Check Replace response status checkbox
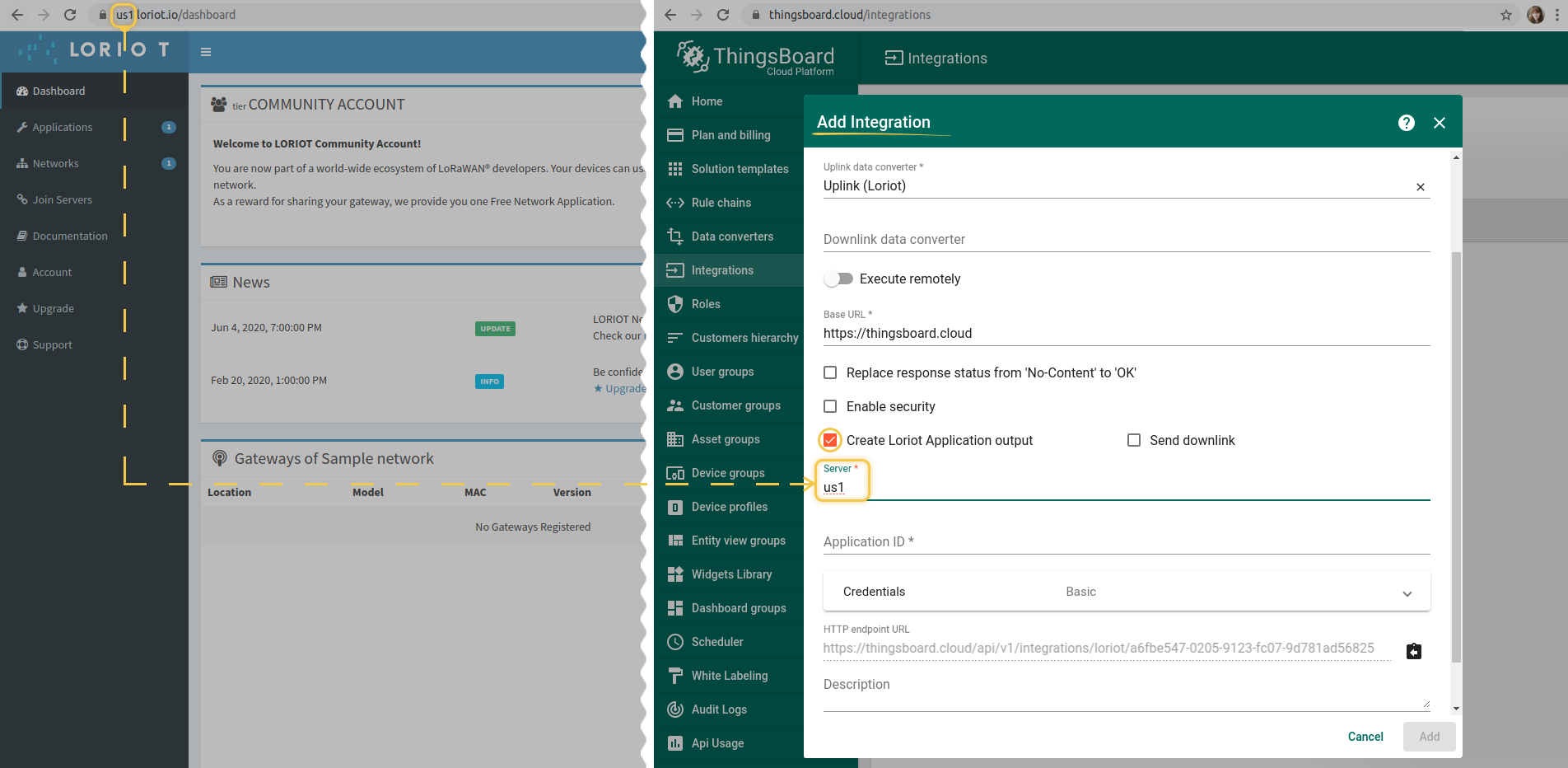 [x=830, y=372]
